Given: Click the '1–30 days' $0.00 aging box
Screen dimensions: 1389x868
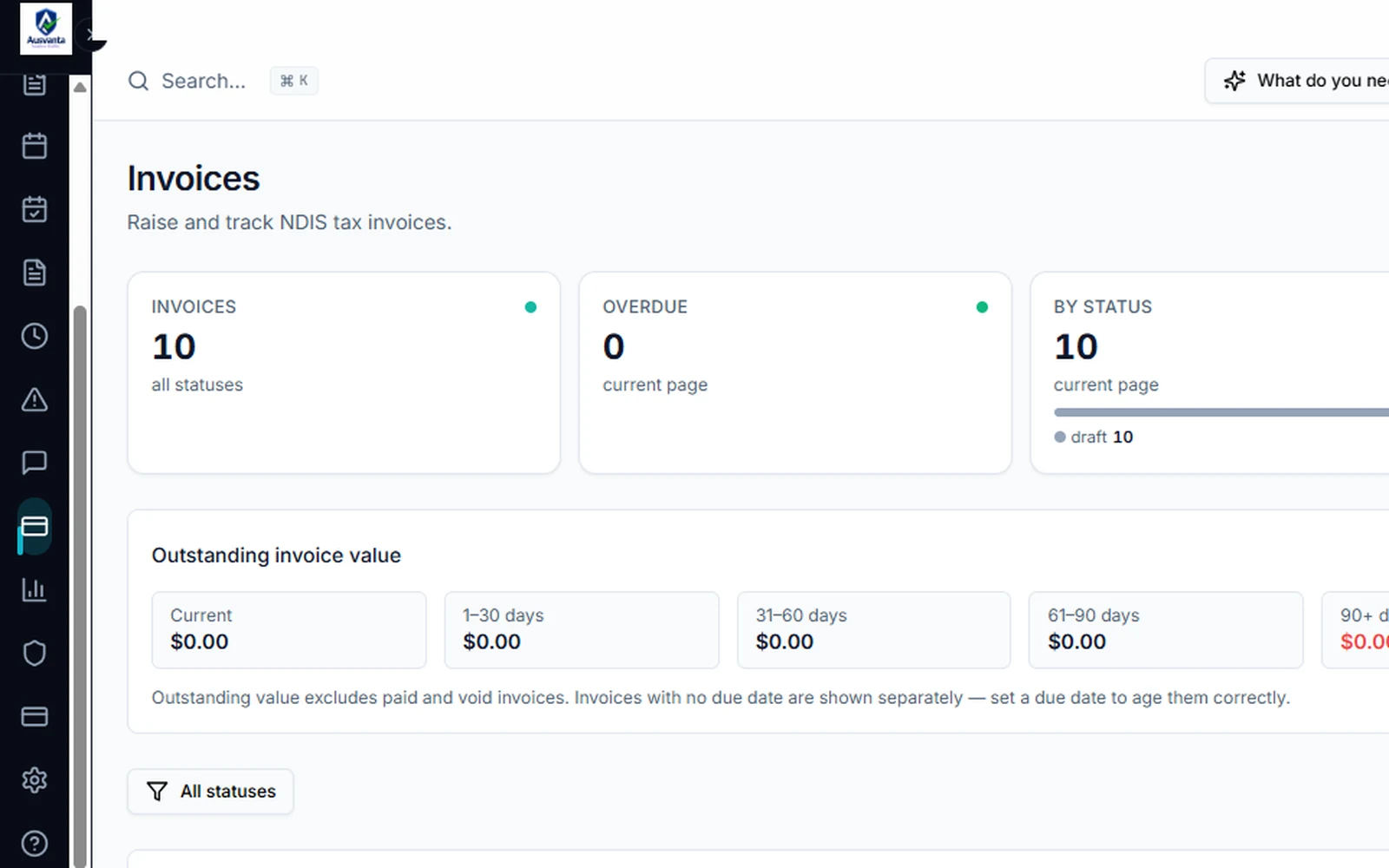Looking at the screenshot, I should click(x=582, y=630).
